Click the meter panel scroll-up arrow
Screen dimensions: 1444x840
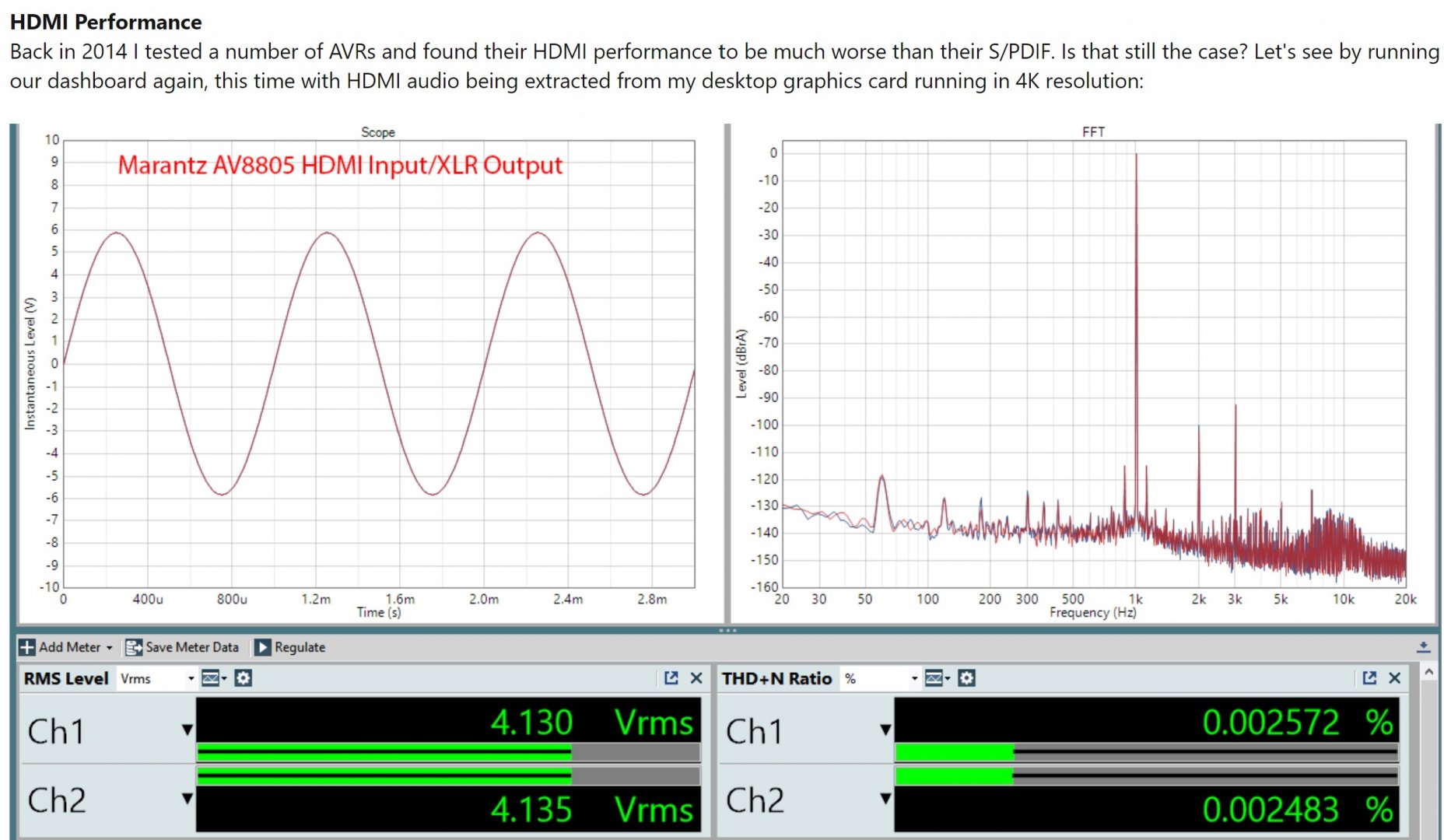(x=1429, y=671)
